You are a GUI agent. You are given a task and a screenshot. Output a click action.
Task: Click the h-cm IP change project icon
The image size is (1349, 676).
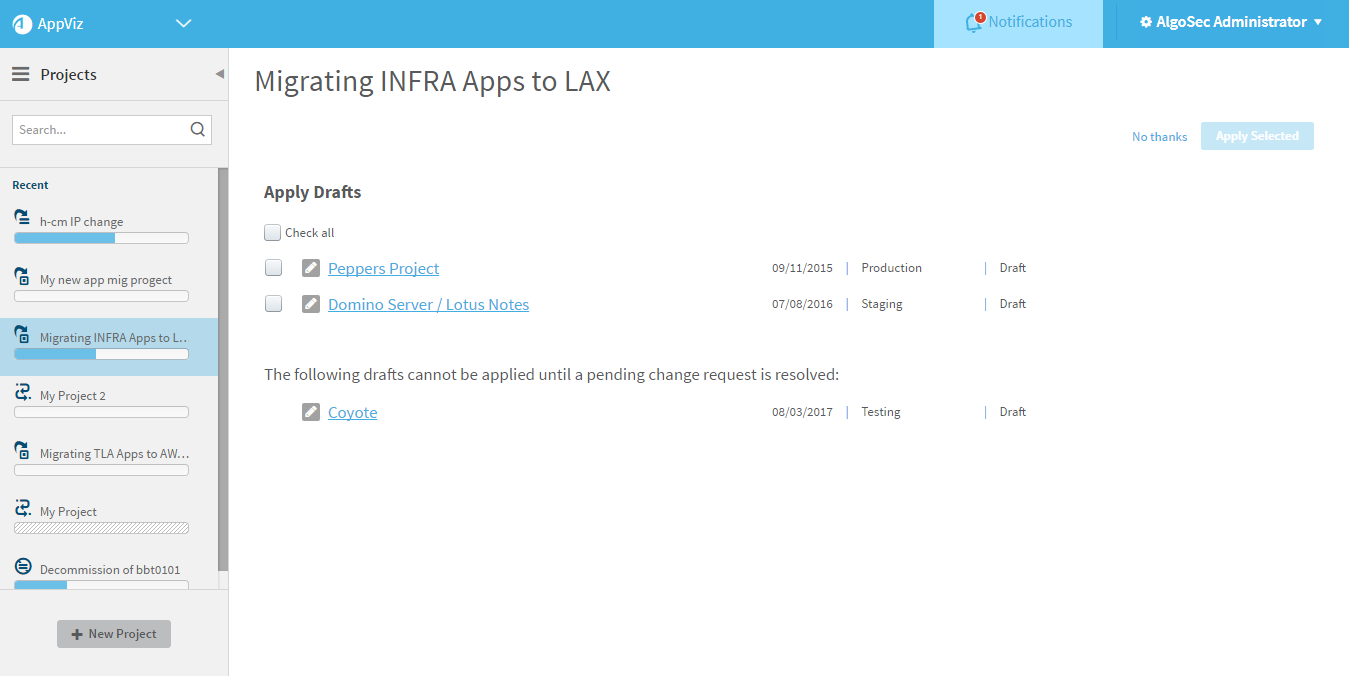[x=22, y=217]
